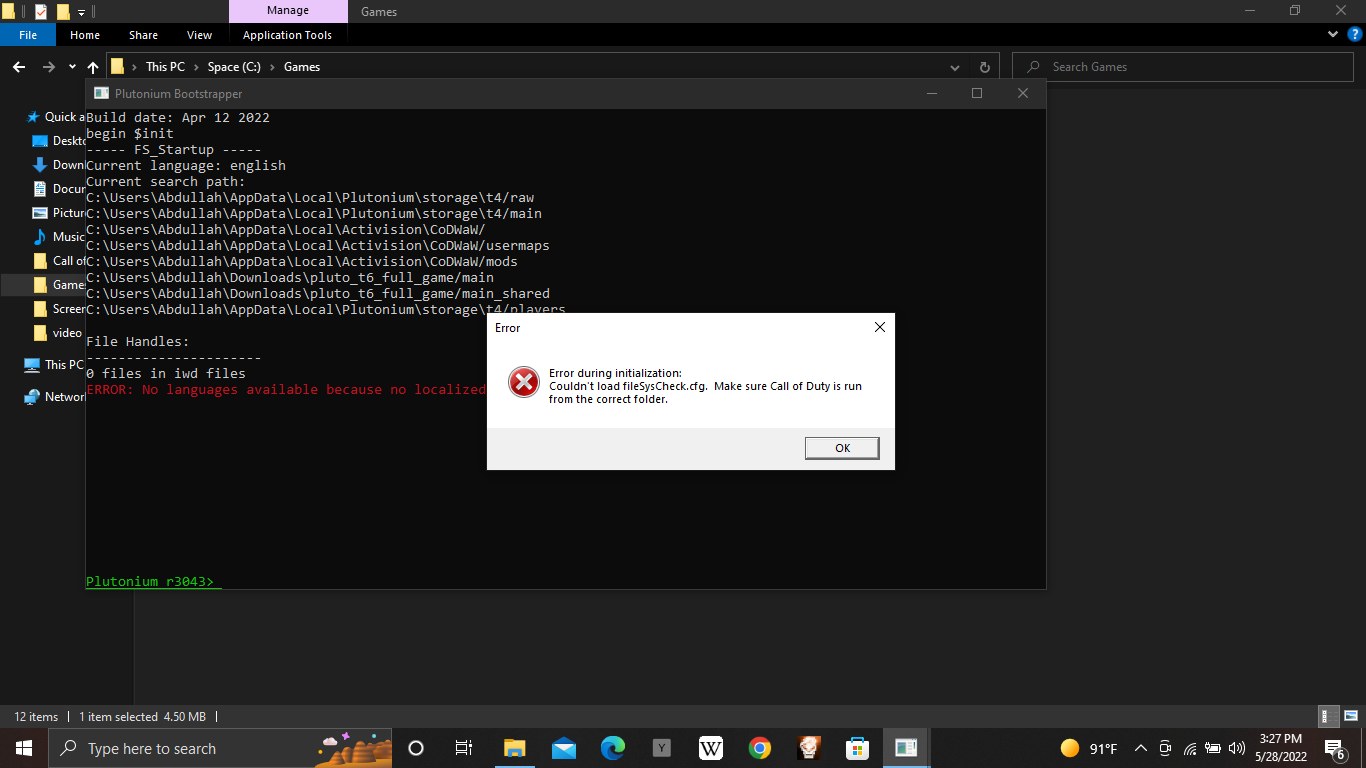The width and height of the screenshot is (1366, 768).
Task: Click OK in the Error dialog
Action: (842, 448)
